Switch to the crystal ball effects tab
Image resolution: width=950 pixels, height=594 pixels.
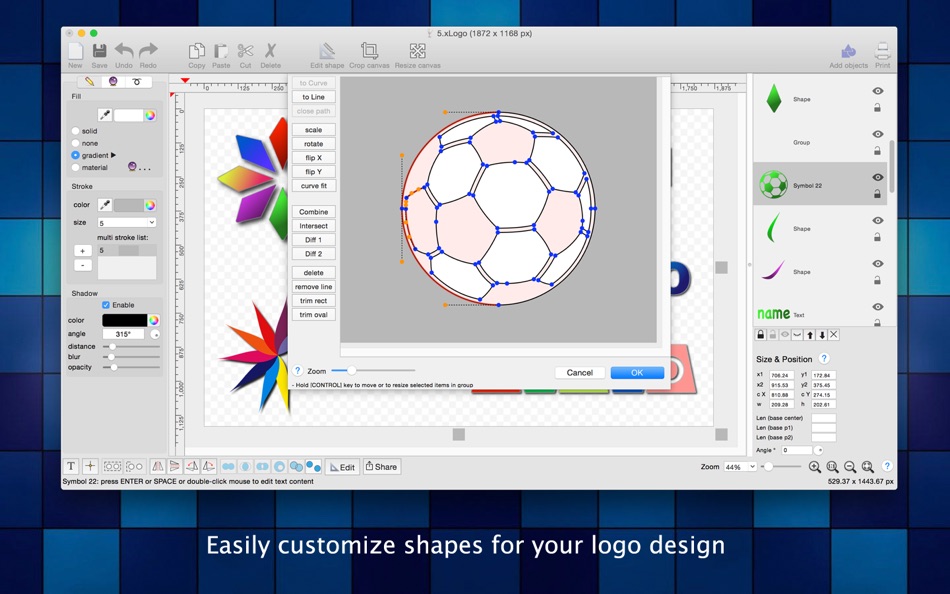tap(113, 81)
